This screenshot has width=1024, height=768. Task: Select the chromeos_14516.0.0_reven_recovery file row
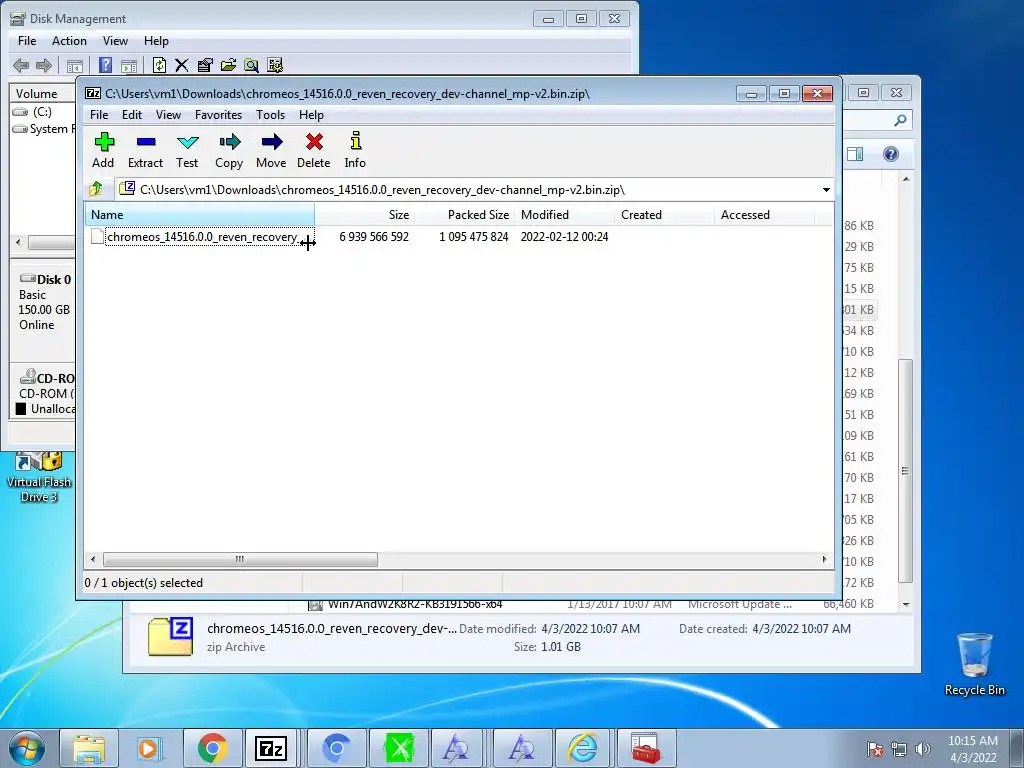[202, 236]
